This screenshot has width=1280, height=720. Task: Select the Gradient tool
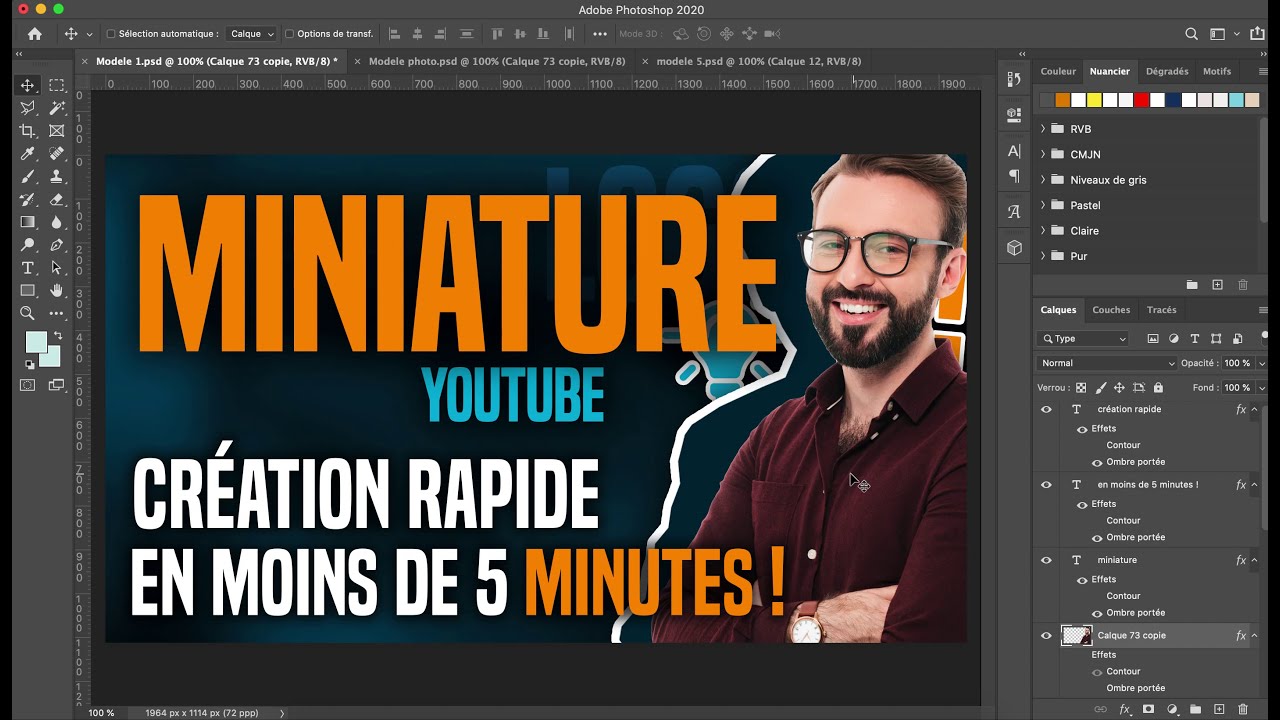pyautogui.click(x=28, y=222)
